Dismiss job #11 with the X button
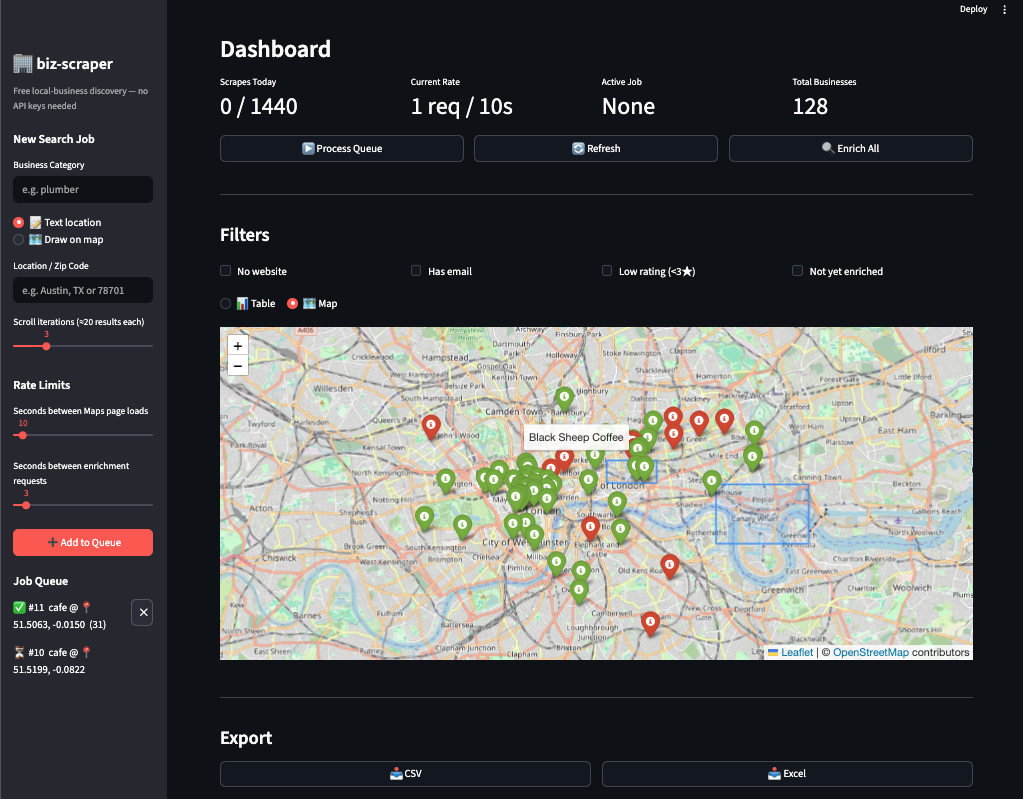1023x799 pixels. 141,612
